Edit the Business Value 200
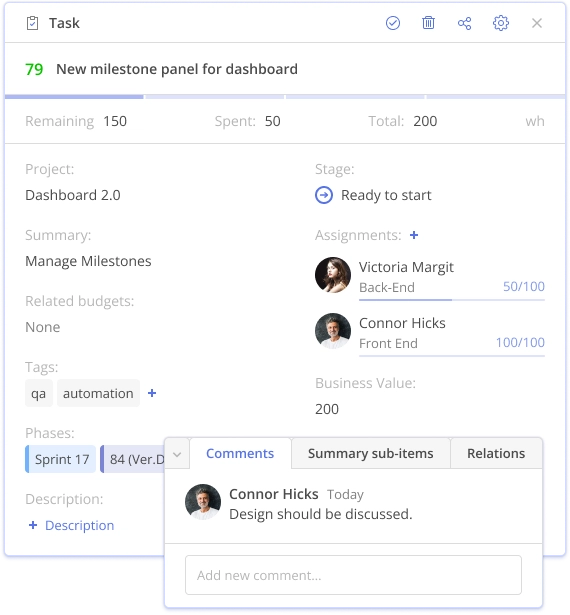This screenshot has width=570, height=615. pyautogui.click(x=327, y=409)
